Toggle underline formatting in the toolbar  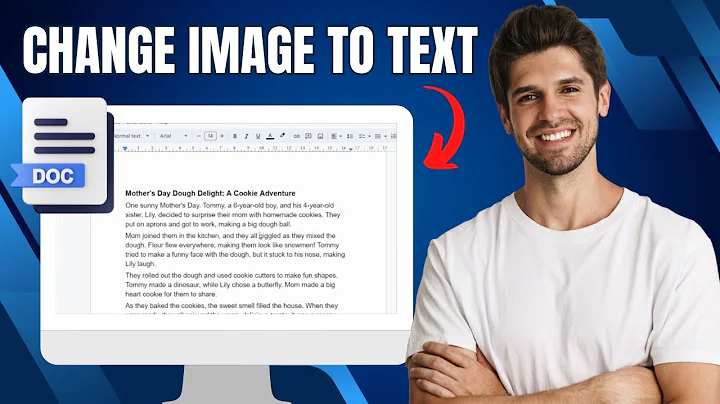[x=258, y=136]
